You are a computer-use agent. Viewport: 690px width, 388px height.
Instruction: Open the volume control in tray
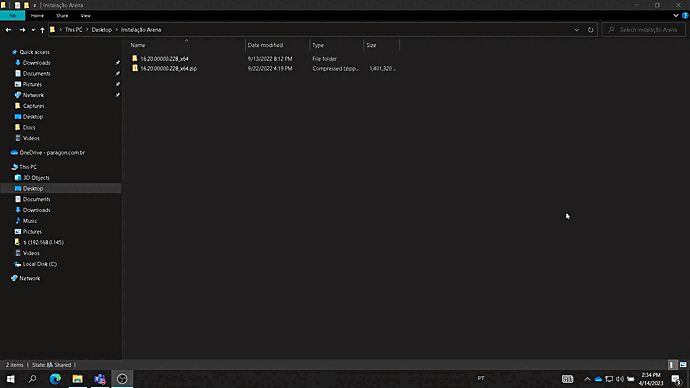(620, 379)
